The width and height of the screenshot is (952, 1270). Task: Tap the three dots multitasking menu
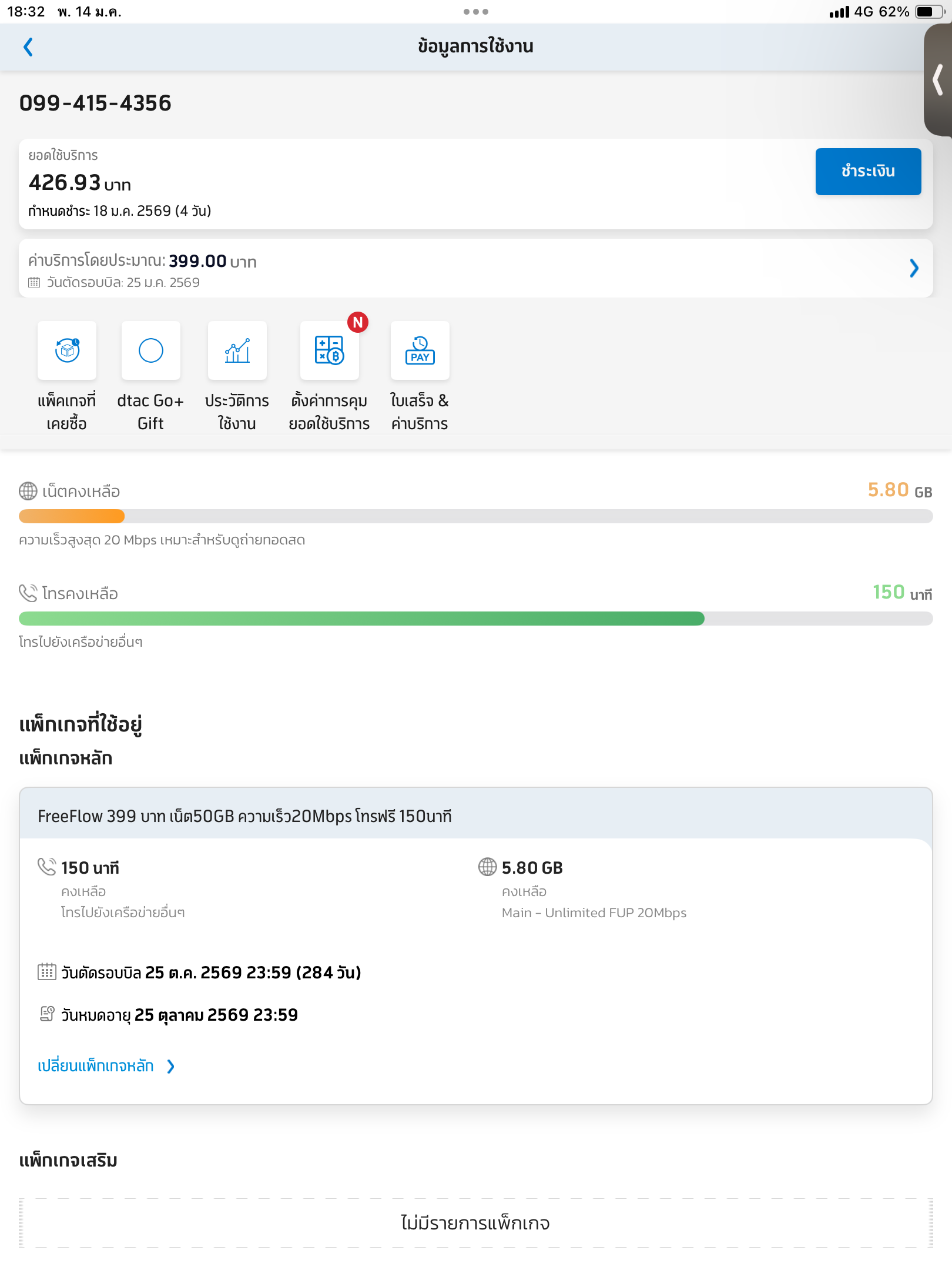point(476,12)
